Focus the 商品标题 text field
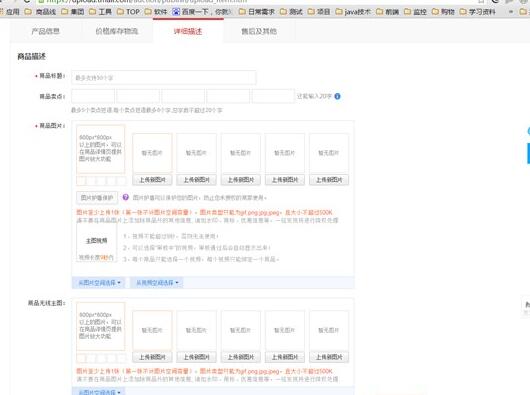This screenshot has width=530, height=395. point(164,78)
